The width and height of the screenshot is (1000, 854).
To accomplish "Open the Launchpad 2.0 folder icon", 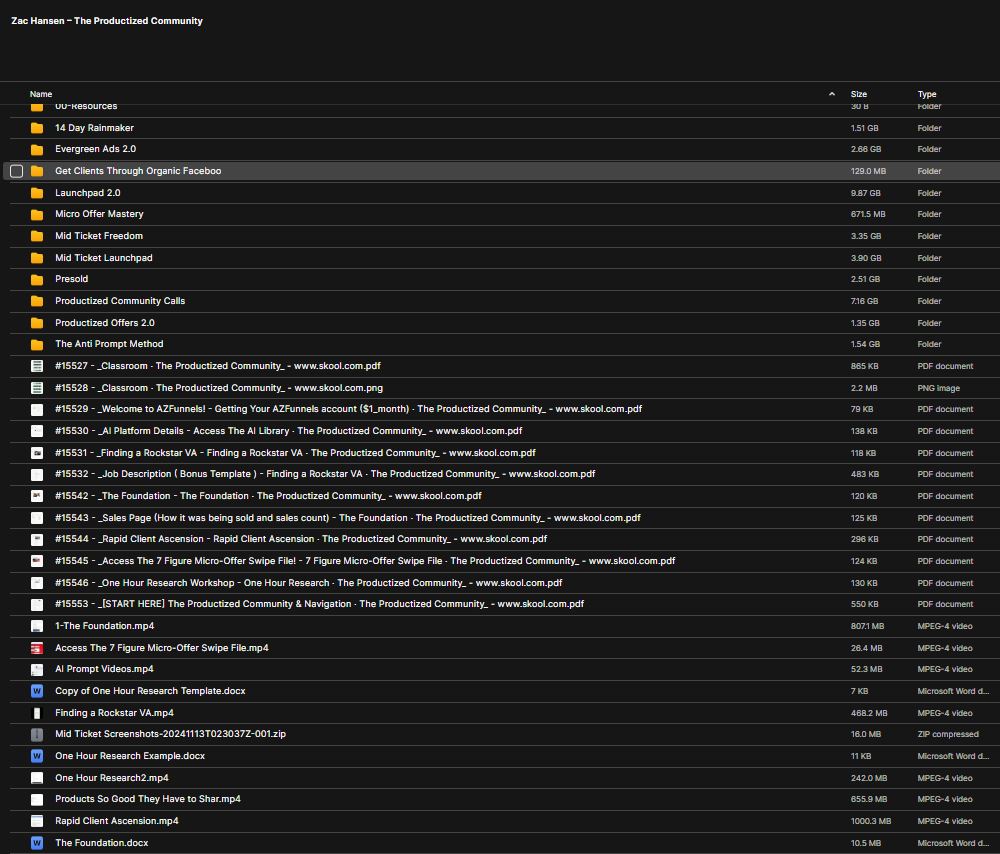I will [36, 192].
